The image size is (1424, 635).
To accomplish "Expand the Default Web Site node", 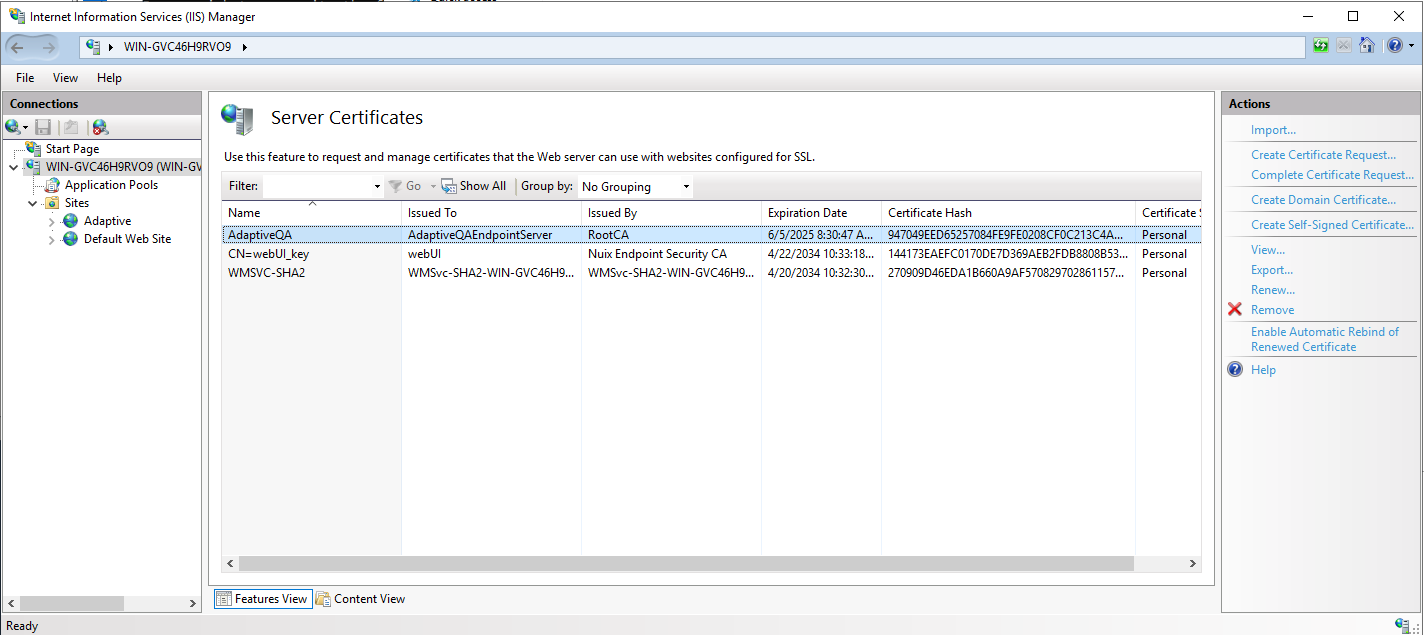I will (52, 239).
